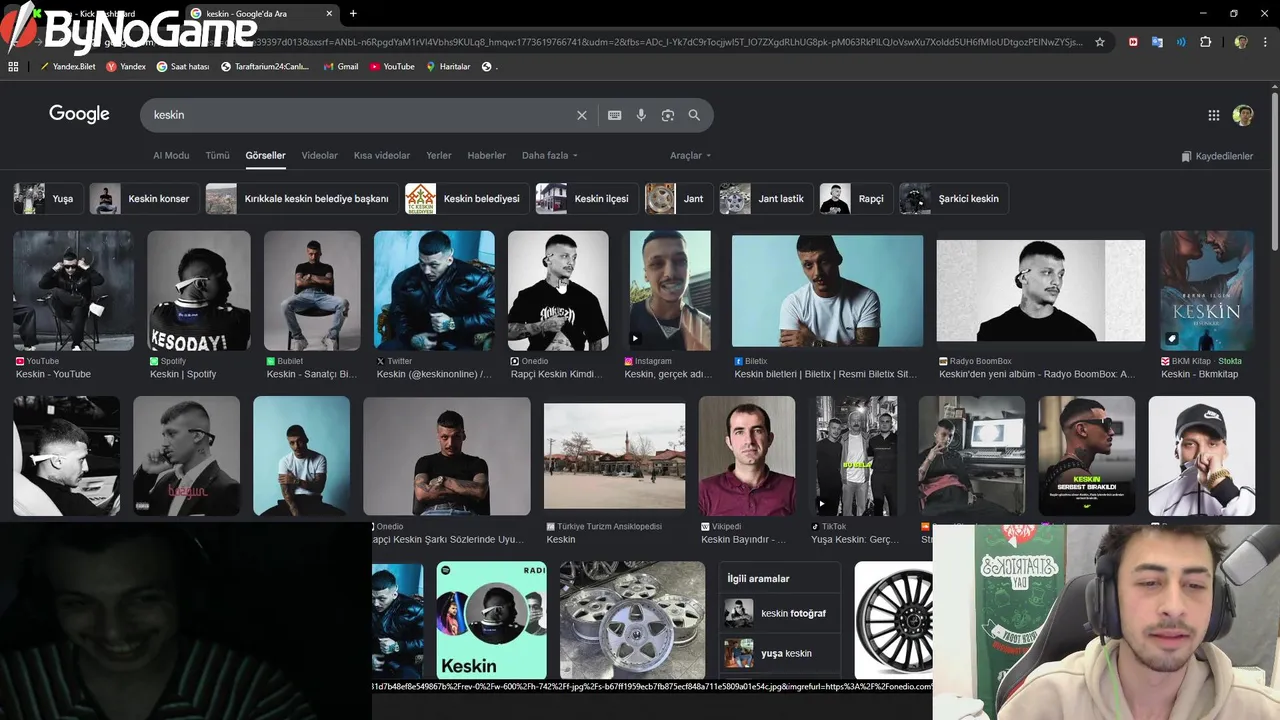Open the Google account avatar on the page

(1243, 115)
